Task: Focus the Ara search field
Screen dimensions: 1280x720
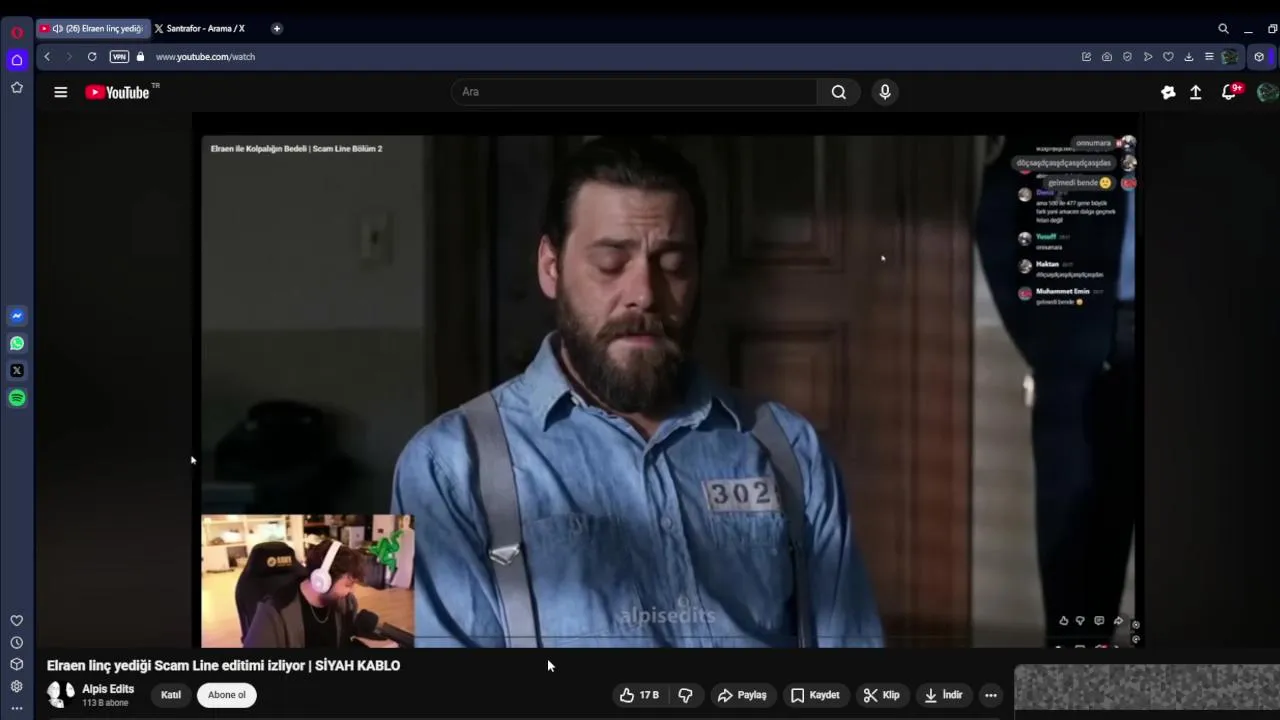Action: tap(634, 92)
